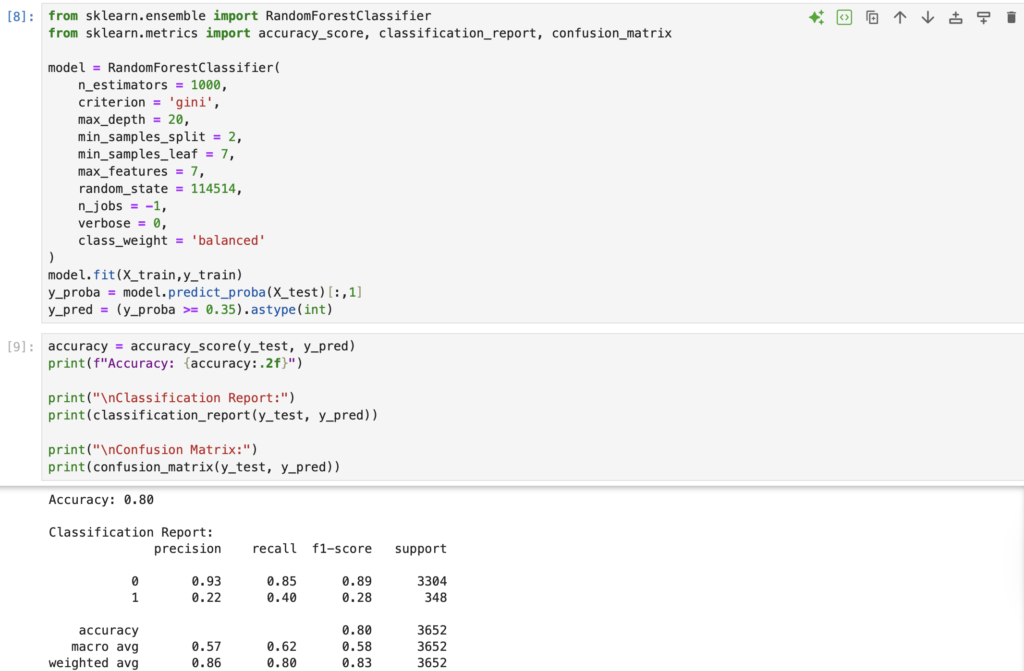Click the class_weight = 'balanced' line

(x=171, y=241)
